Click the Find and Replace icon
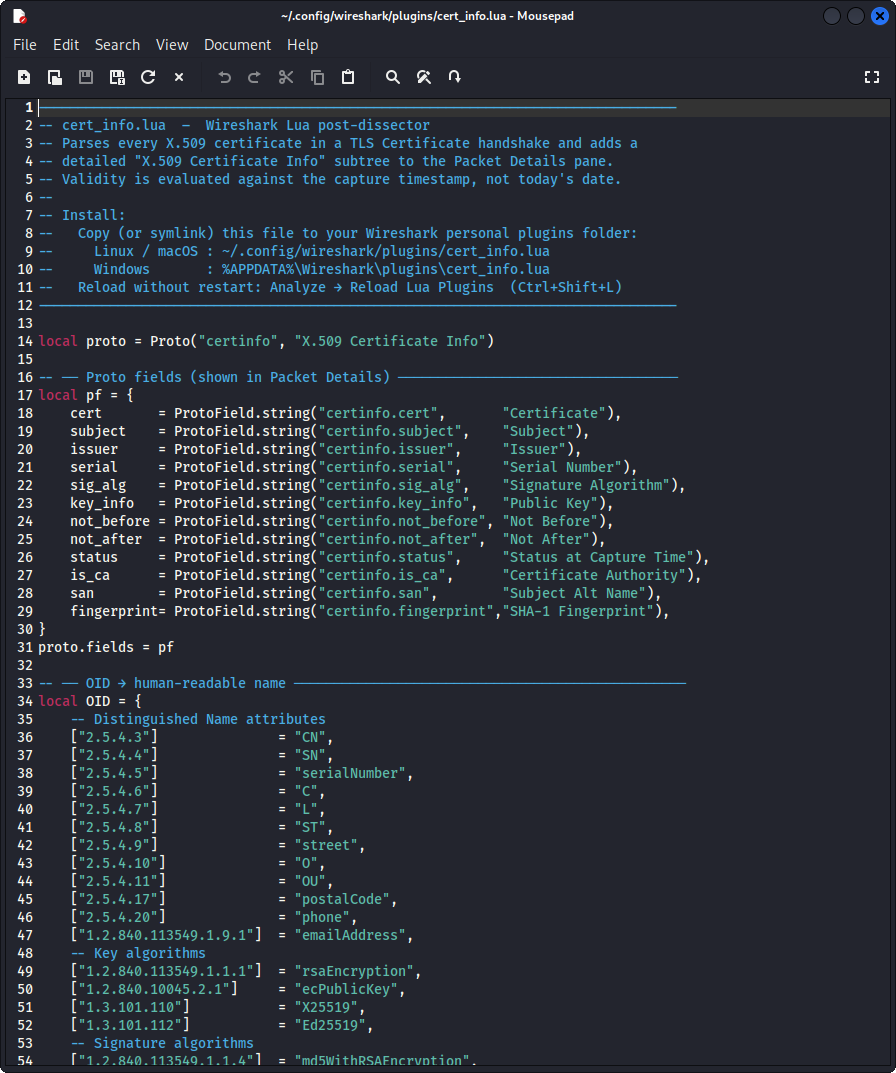The height and width of the screenshot is (1073, 896). click(x=424, y=77)
